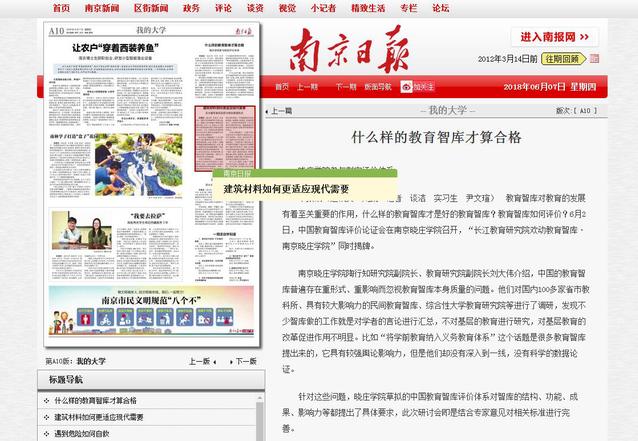Click 首页 in the red navigation bar
The height and width of the screenshot is (441, 638).
tap(282, 87)
